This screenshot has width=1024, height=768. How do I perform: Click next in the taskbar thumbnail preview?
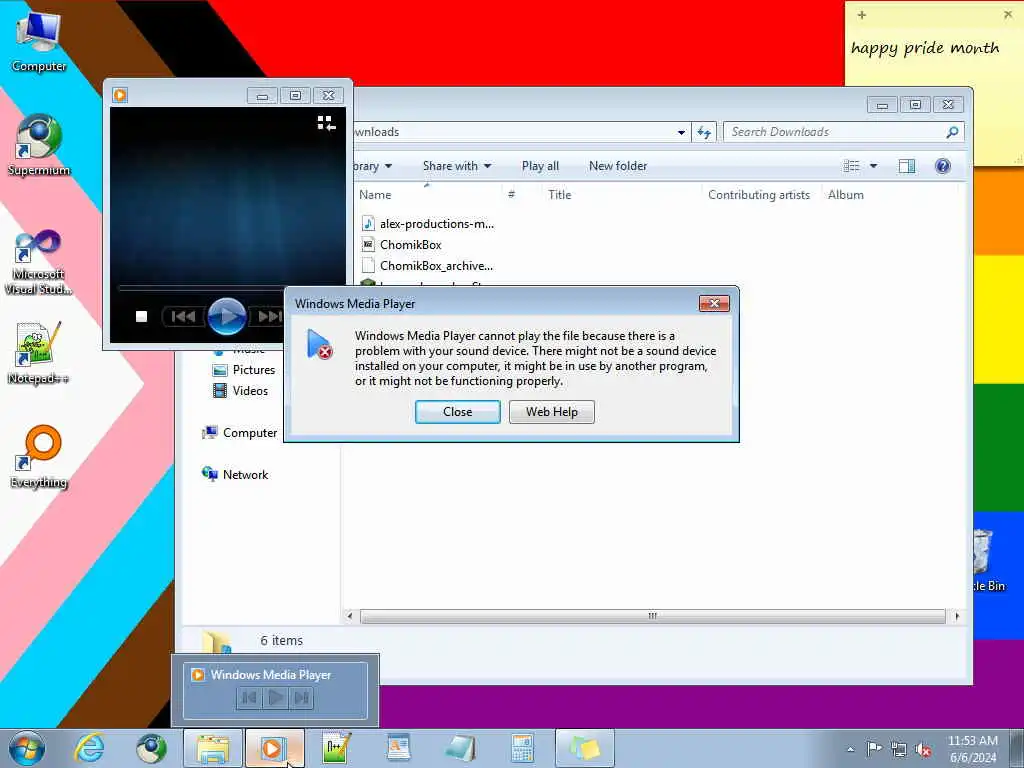[301, 698]
